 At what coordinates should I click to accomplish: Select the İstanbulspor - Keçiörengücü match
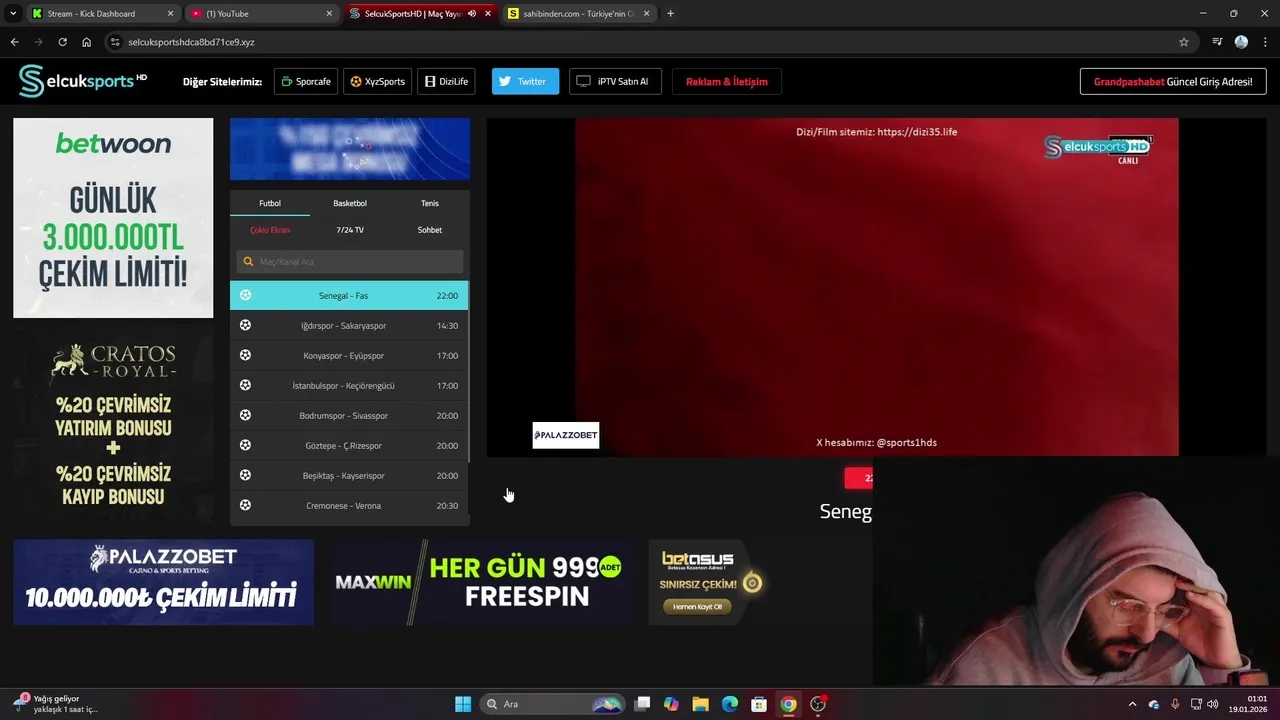pos(349,385)
